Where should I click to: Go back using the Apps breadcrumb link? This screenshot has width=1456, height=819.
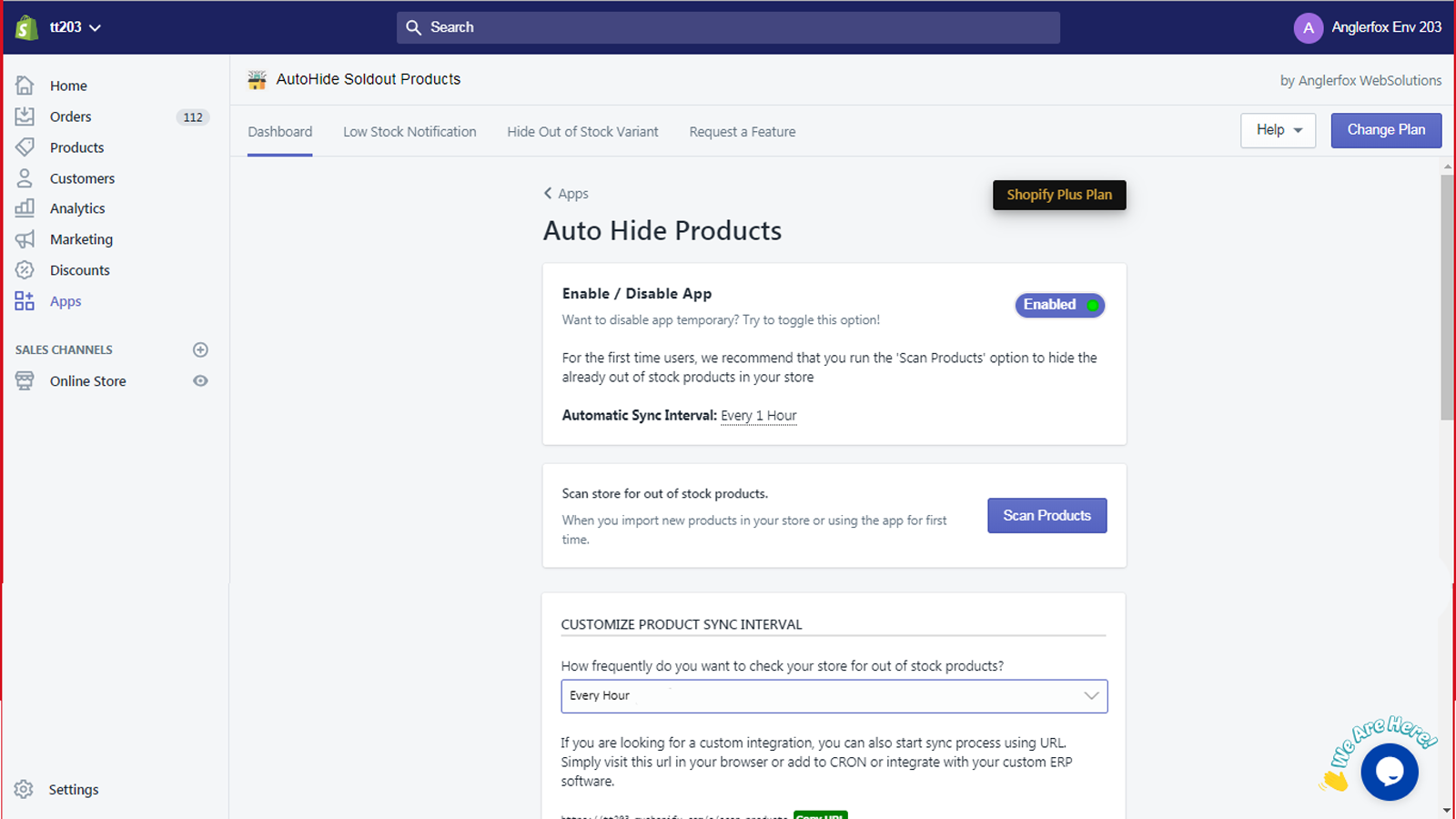[566, 194]
